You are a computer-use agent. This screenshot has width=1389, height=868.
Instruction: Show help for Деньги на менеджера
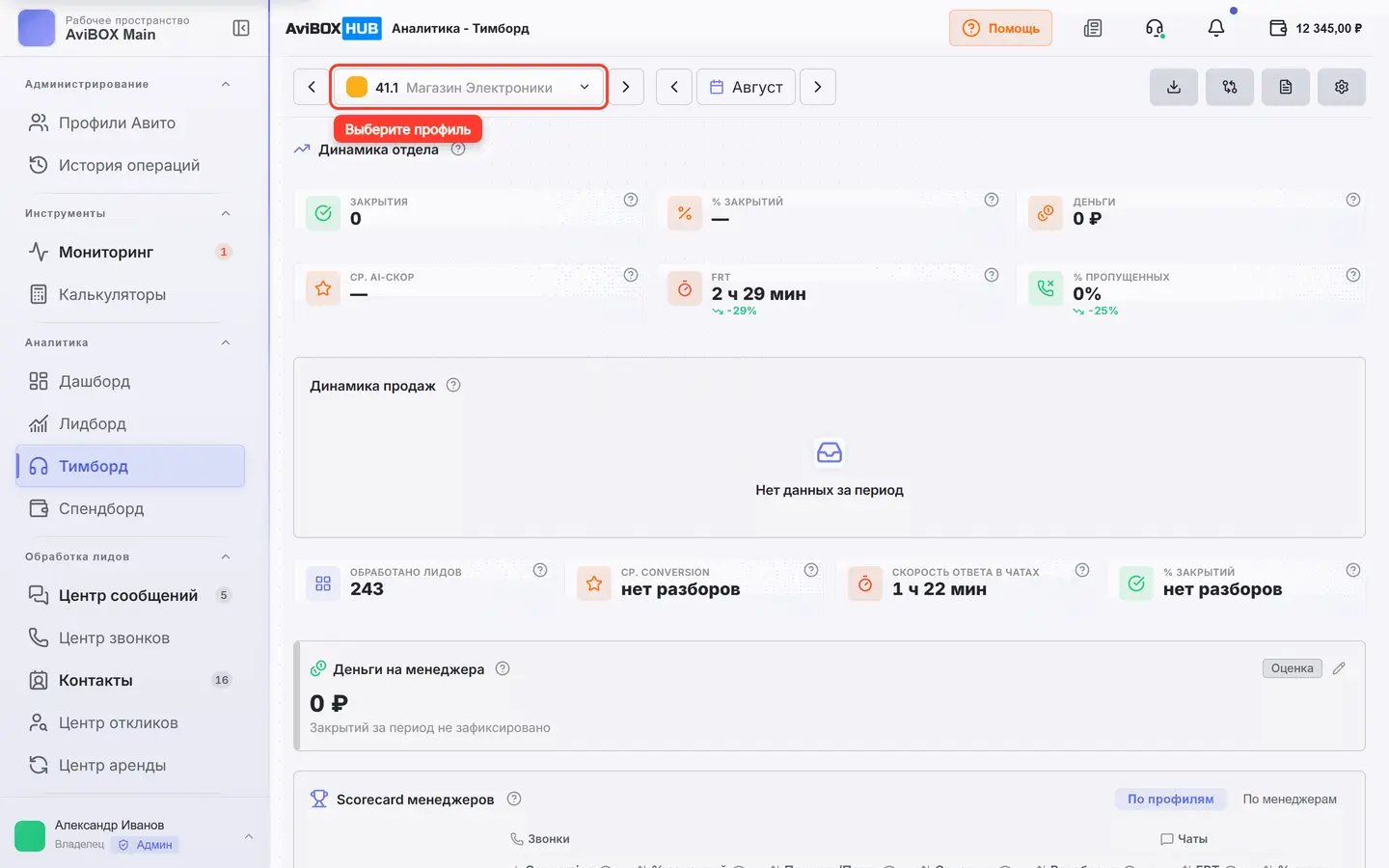(503, 668)
